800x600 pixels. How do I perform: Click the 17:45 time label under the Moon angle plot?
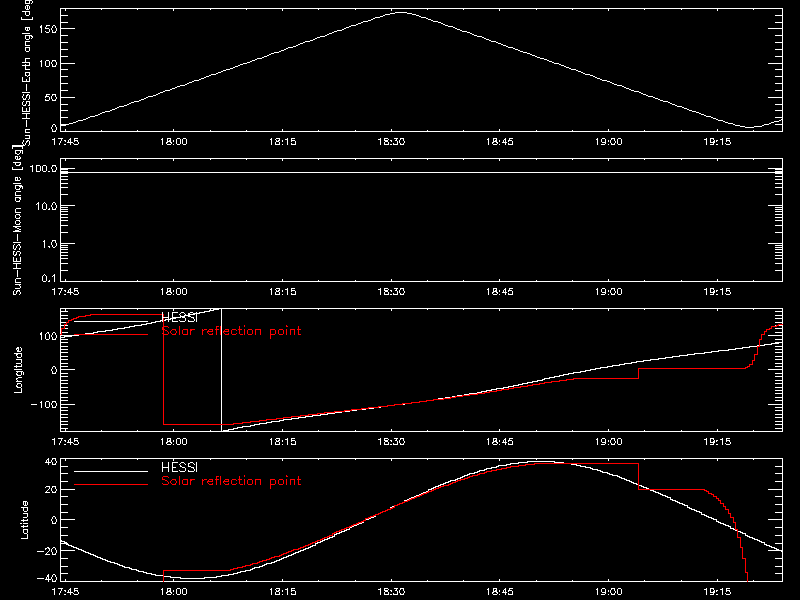click(65, 292)
